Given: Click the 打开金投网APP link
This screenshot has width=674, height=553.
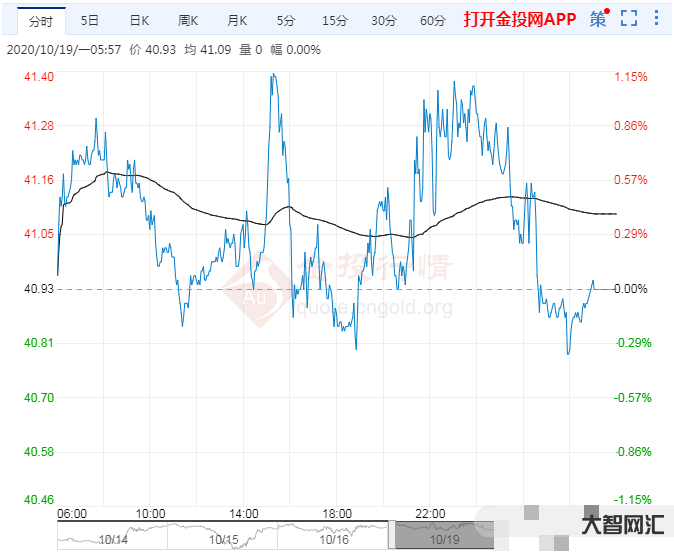Looking at the screenshot, I should coord(519,19).
